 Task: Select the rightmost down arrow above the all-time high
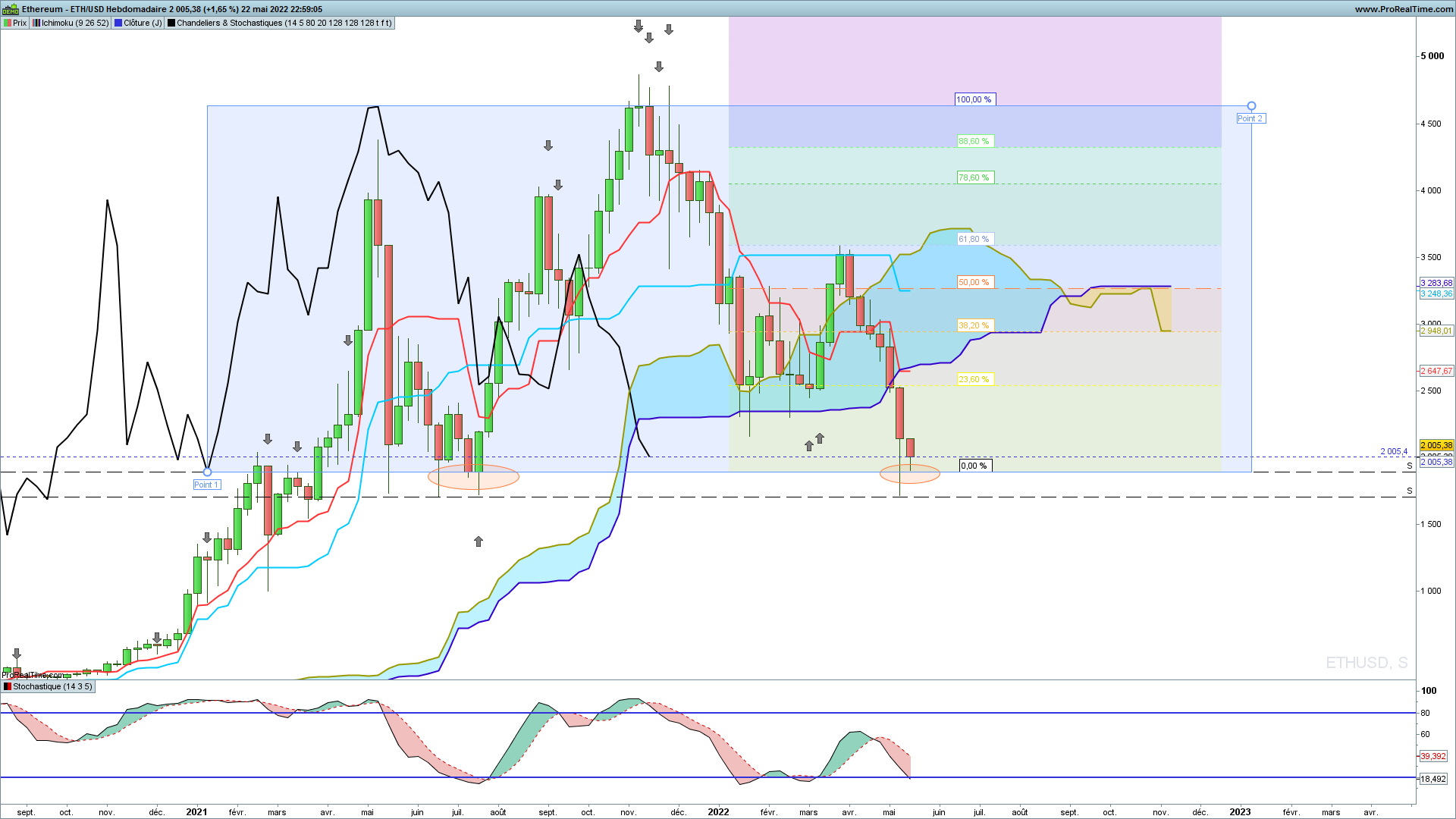[669, 30]
